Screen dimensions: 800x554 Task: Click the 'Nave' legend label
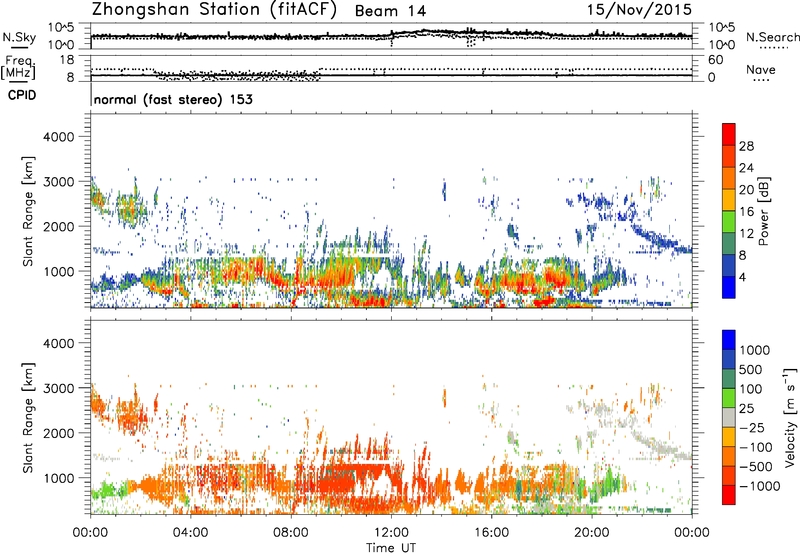(761, 70)
